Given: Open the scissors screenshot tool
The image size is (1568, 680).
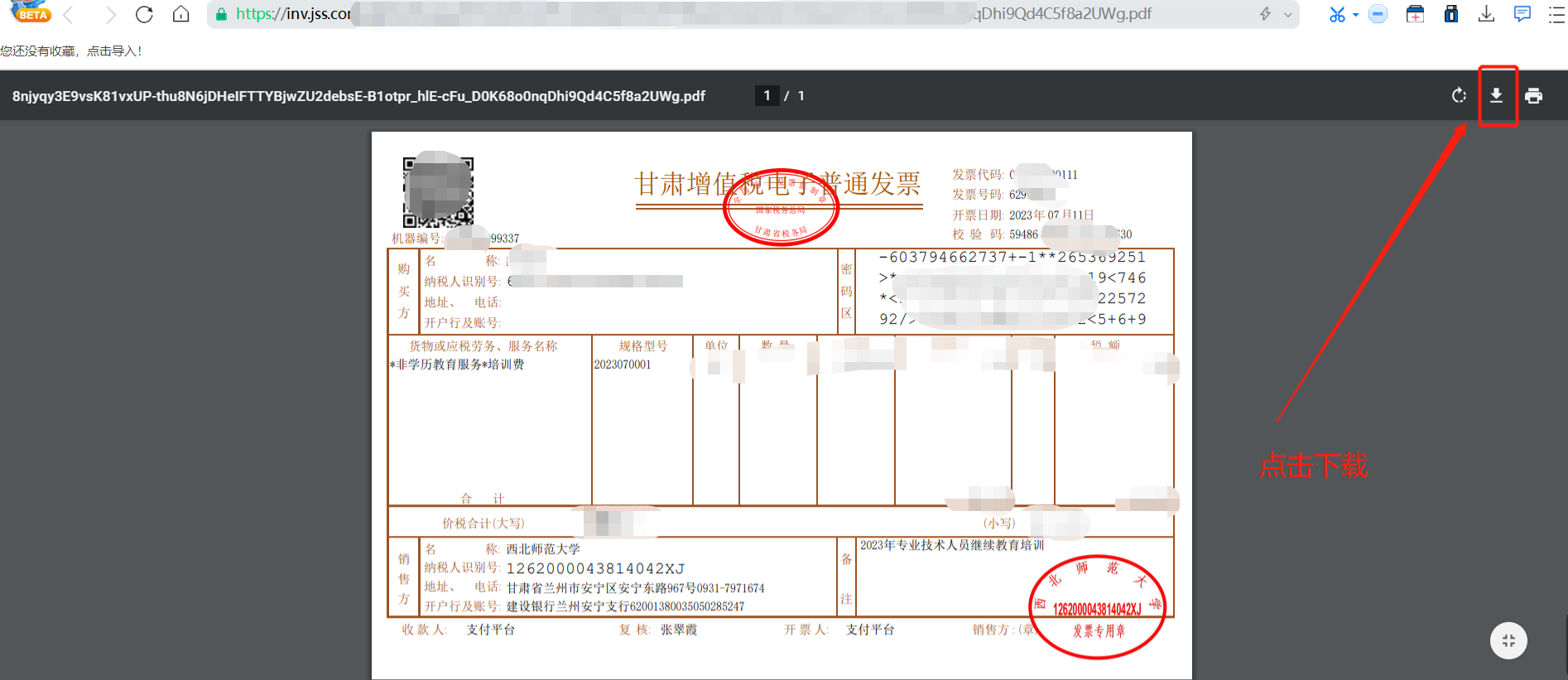Looking at the screenshot, I should 1336,14.
